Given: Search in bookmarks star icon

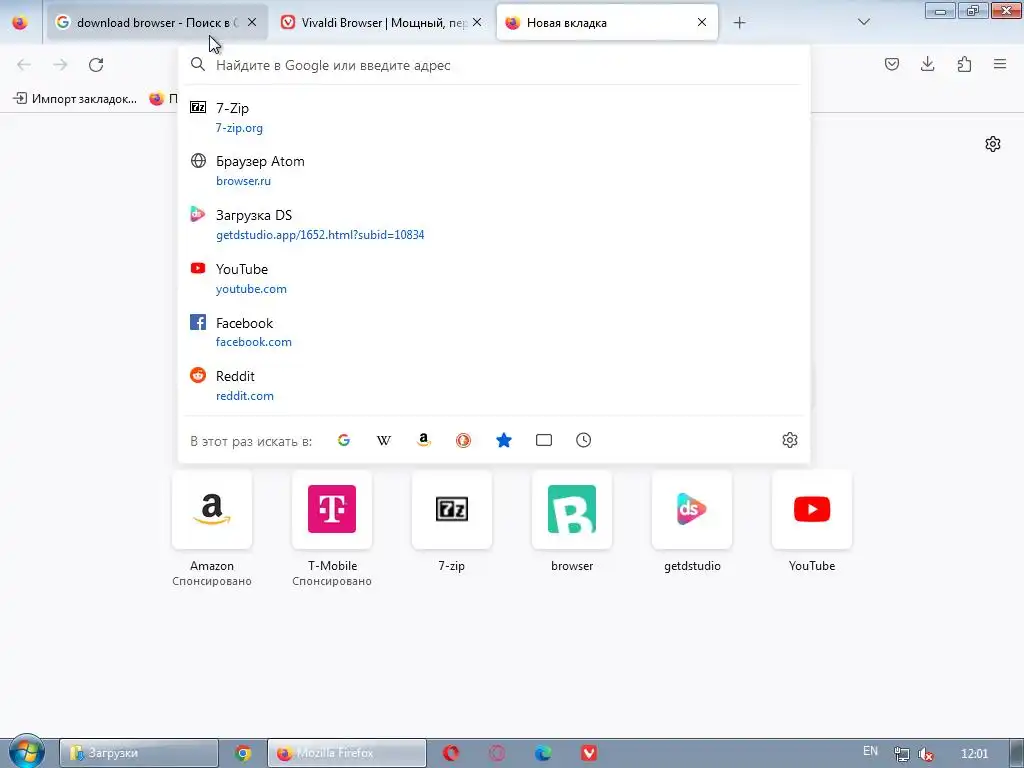Looking at the screenshot, I should pyautogui.click(x=504, y=440).
